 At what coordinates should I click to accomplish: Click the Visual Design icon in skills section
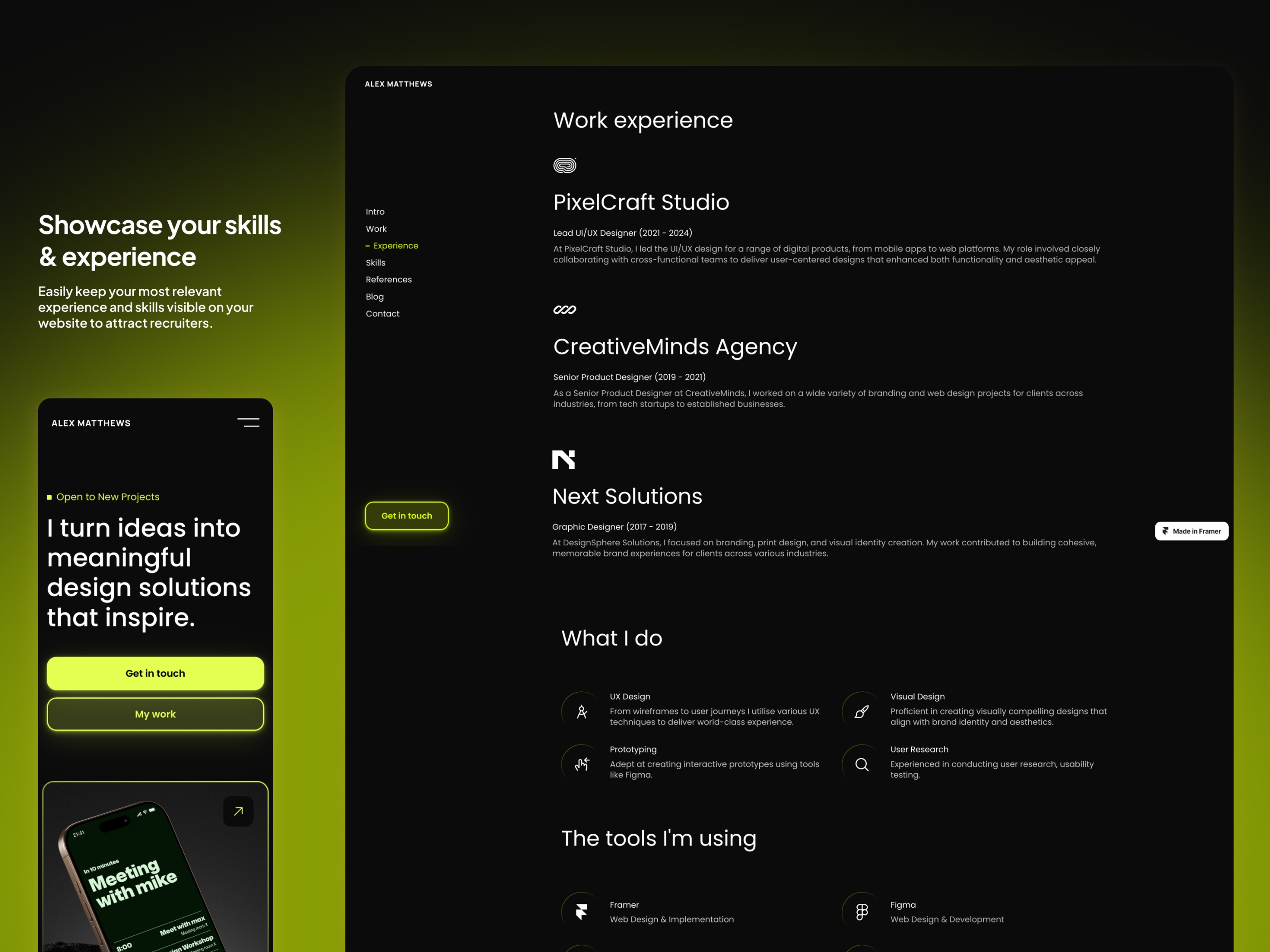(x=862, y=711)
